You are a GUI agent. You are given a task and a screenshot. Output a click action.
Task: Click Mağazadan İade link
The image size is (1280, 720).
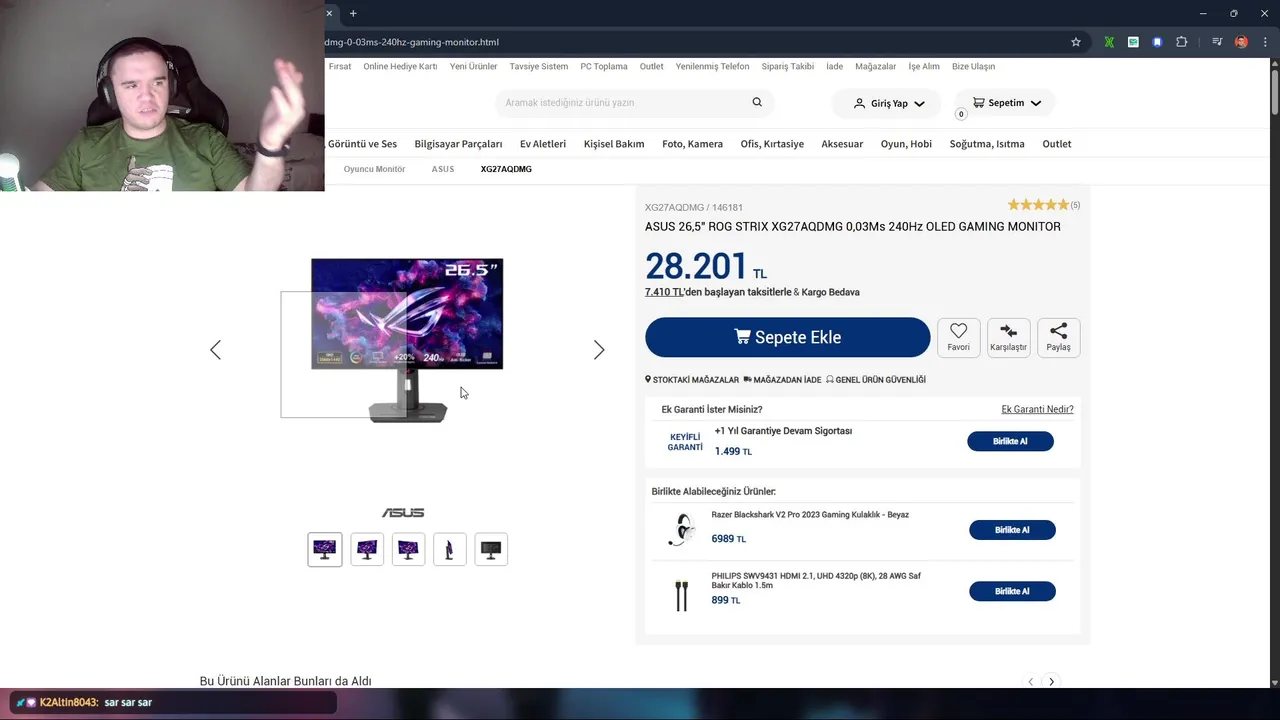coord(782,380)
